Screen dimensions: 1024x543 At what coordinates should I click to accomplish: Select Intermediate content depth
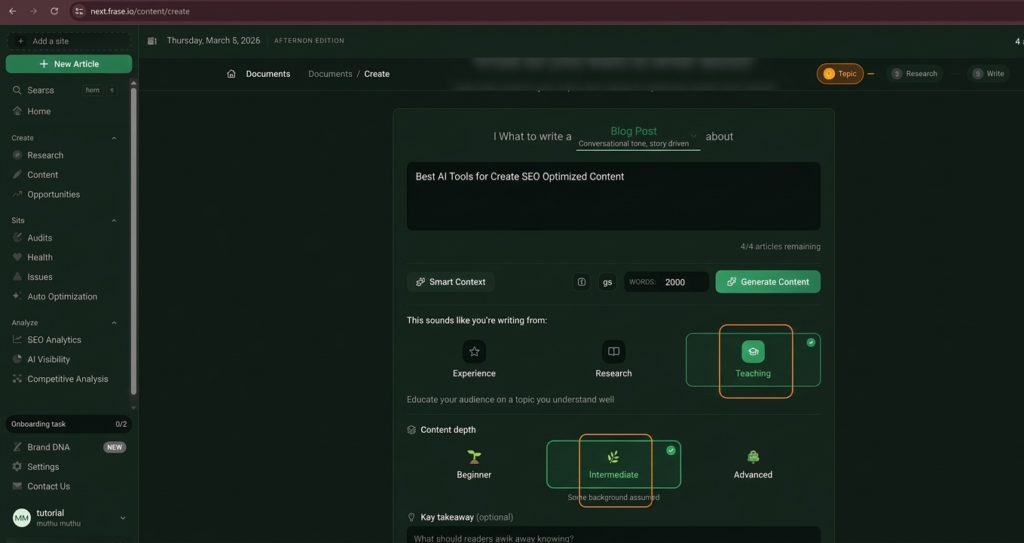tap(613, 465)
